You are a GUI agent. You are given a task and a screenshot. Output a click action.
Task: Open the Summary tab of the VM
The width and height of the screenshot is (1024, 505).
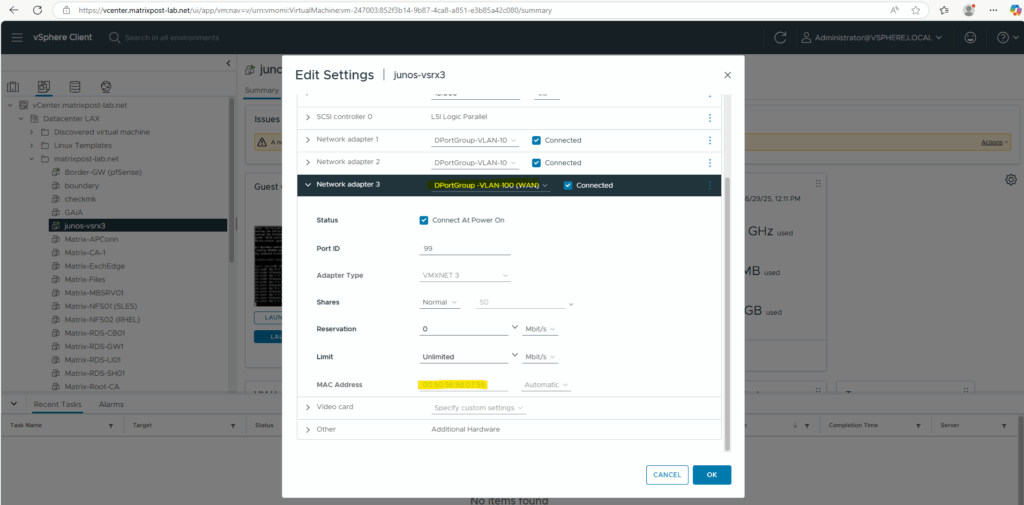click(261, 90)
